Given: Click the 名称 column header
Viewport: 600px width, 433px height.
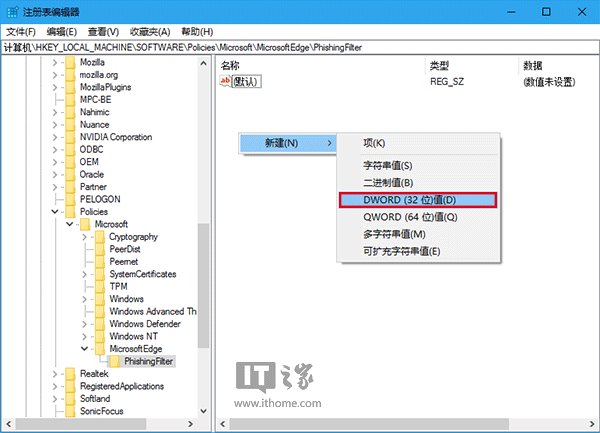Looking at the screenshot, I should (231, 65).
